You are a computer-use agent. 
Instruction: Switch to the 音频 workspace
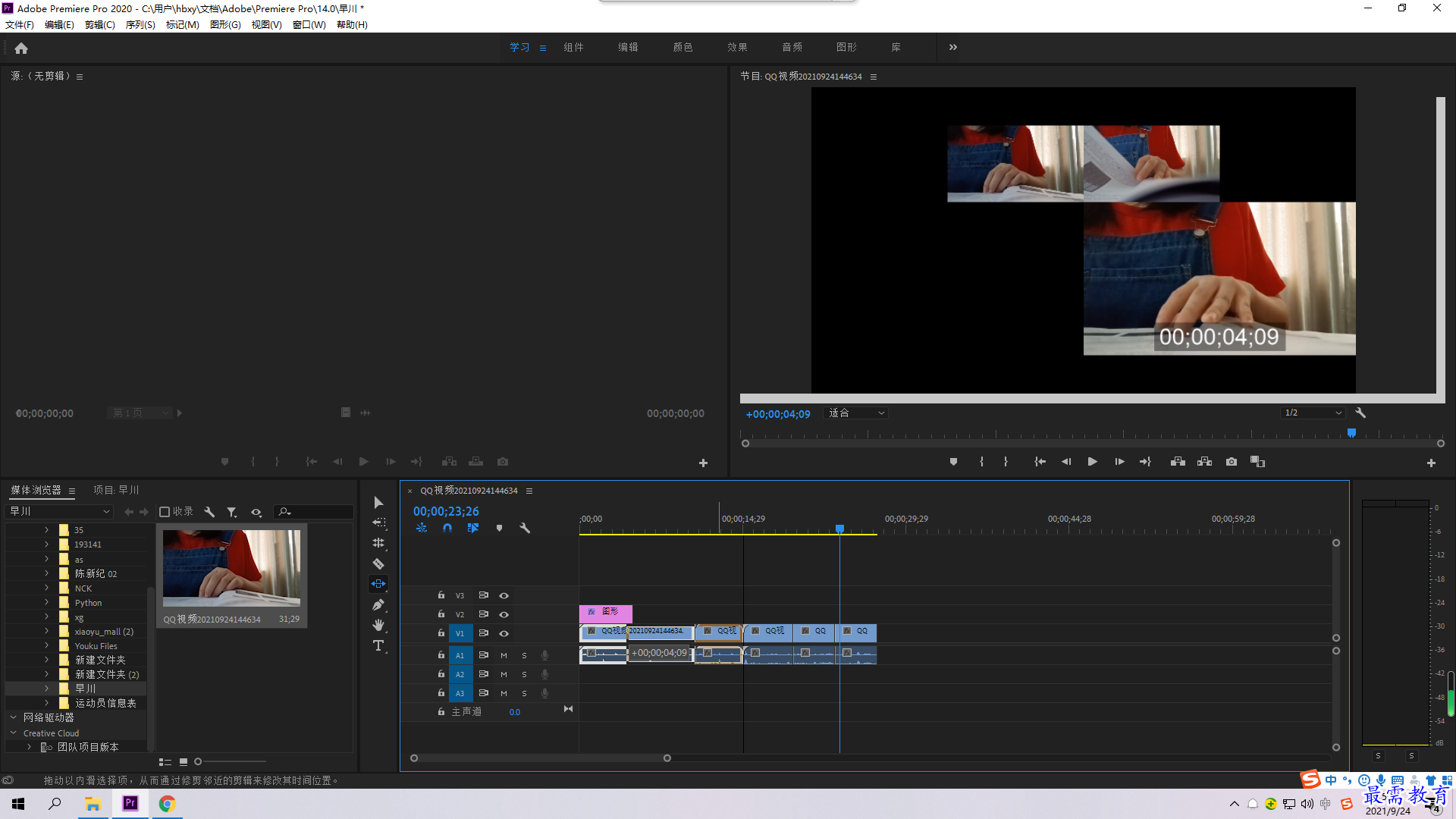click(792, 47)
